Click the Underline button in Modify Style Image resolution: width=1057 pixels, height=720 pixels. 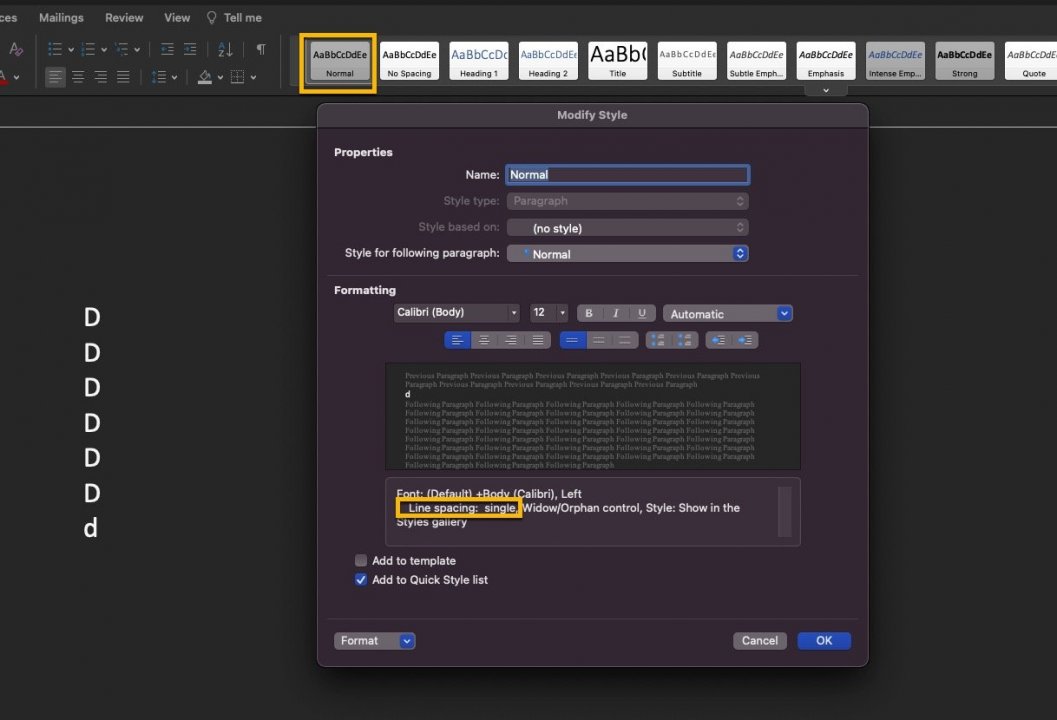[x=642, y=313]
